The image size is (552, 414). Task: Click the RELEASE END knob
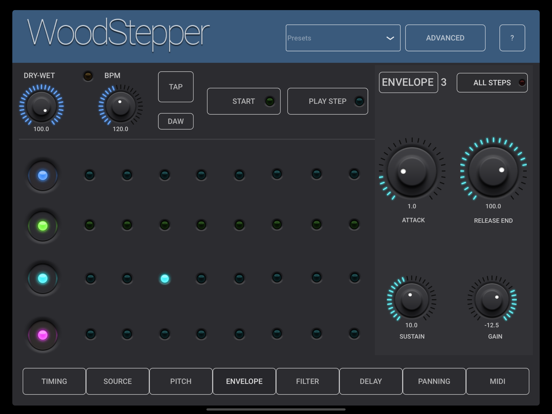click(493, 170)
